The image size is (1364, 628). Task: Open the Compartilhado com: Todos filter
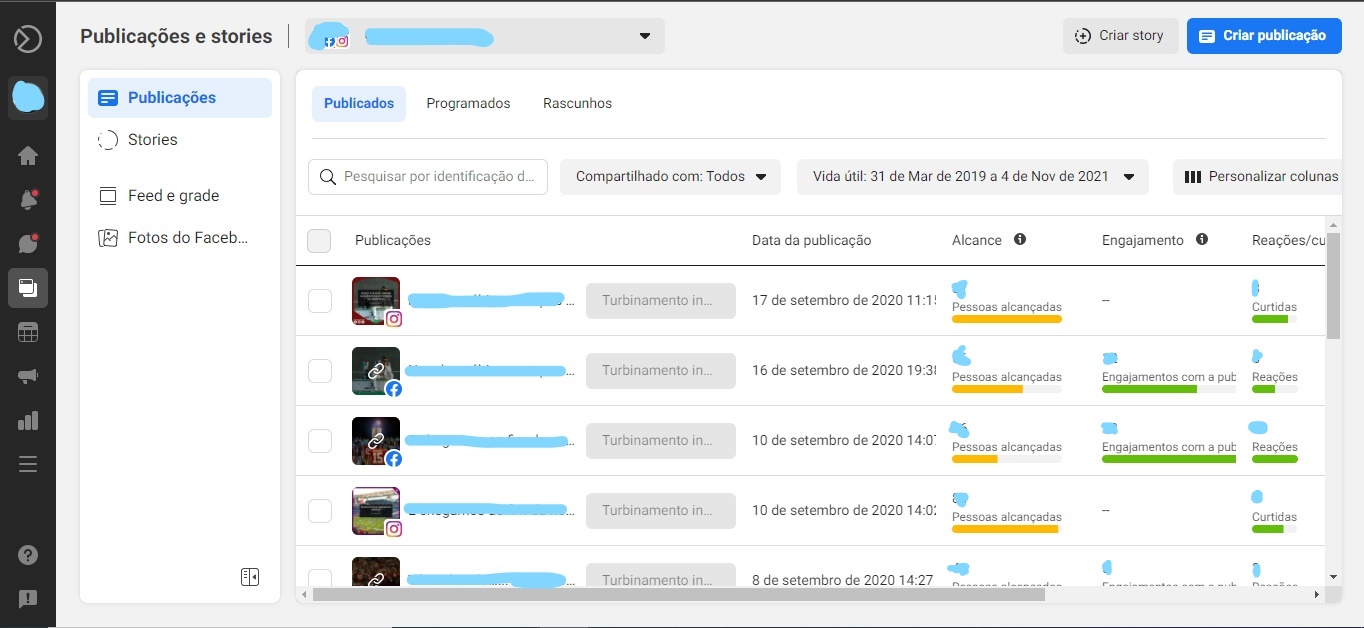670,176
